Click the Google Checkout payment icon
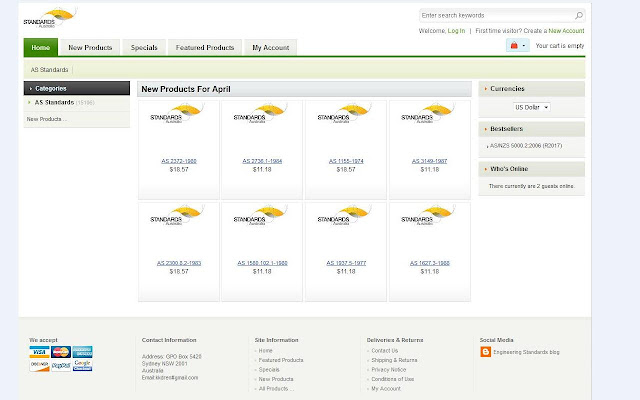This screenshot has height=400, width=640. coord(83,365)
